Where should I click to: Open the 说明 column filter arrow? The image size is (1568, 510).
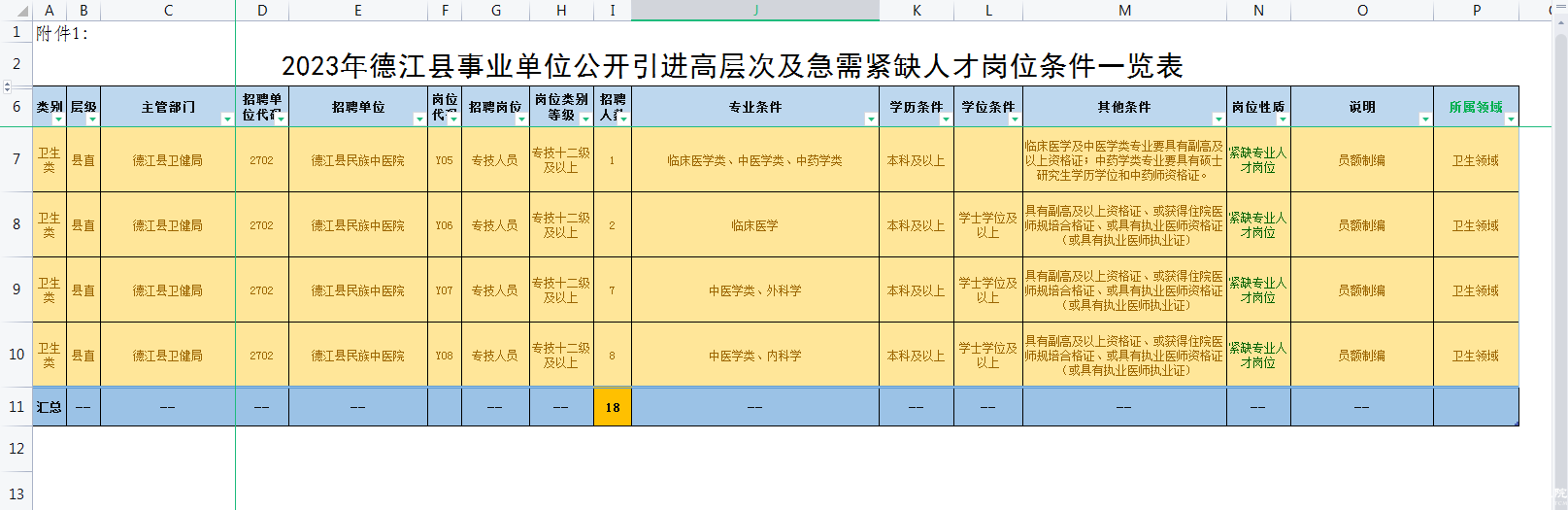[x=1425, y=119]
